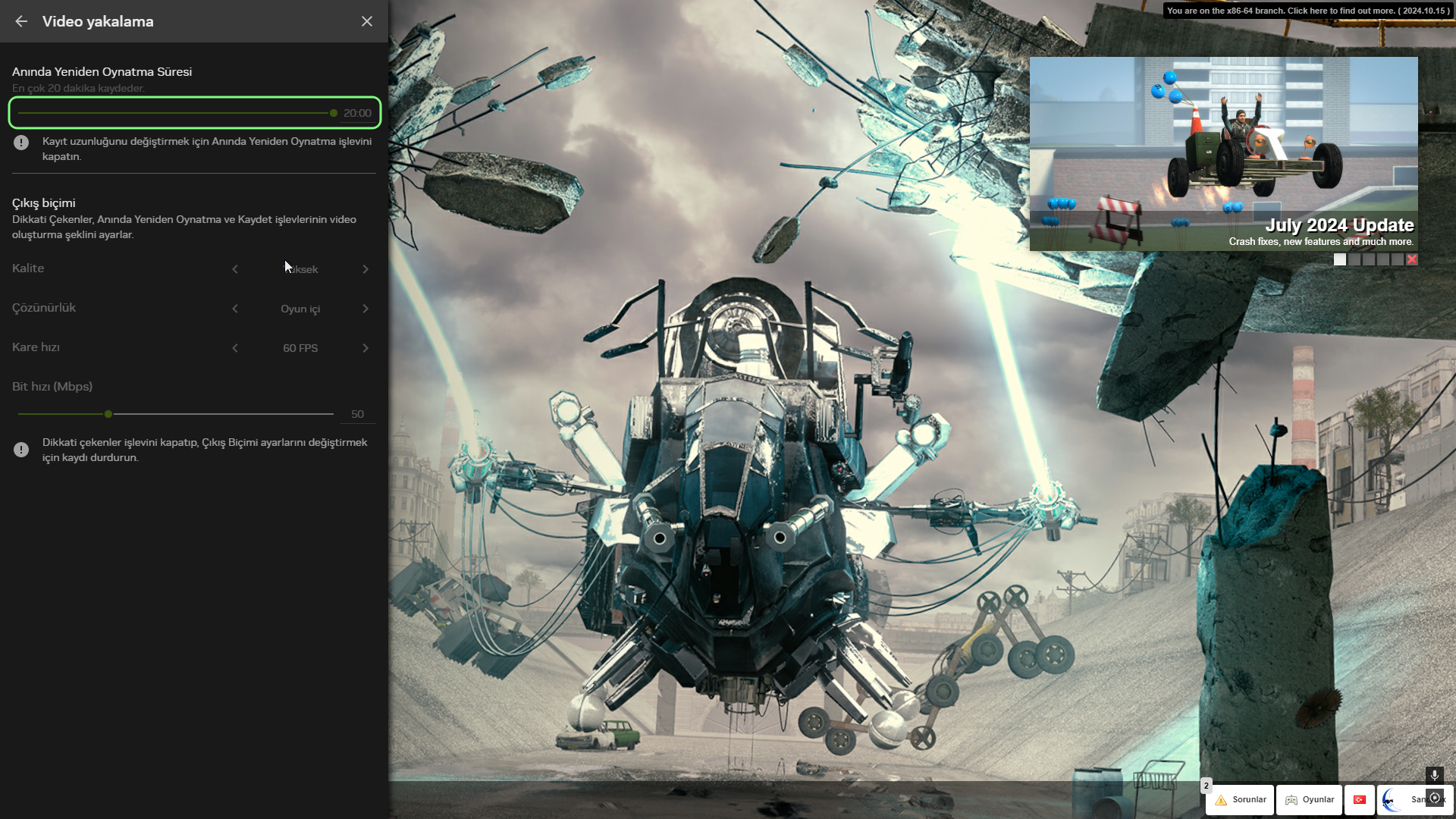Click Bit hızı (Mbps) label
The width and height of the screenshot is (1456, 819).
click(52, 387)
